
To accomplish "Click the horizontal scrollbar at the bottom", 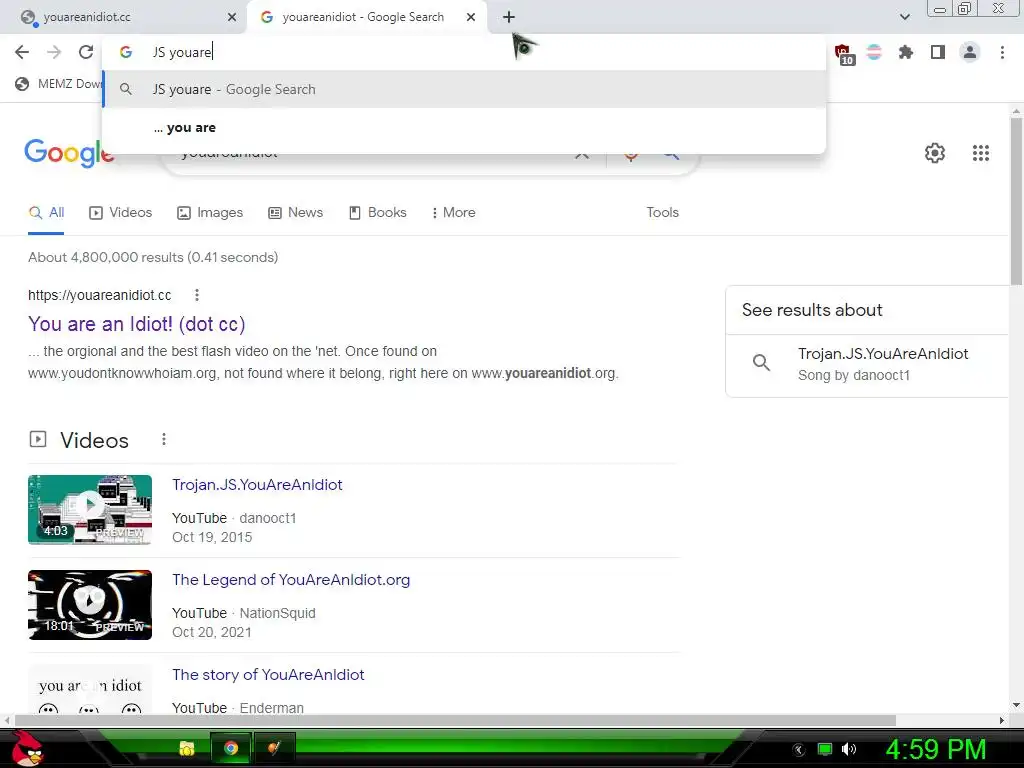I will coord(455,720).
